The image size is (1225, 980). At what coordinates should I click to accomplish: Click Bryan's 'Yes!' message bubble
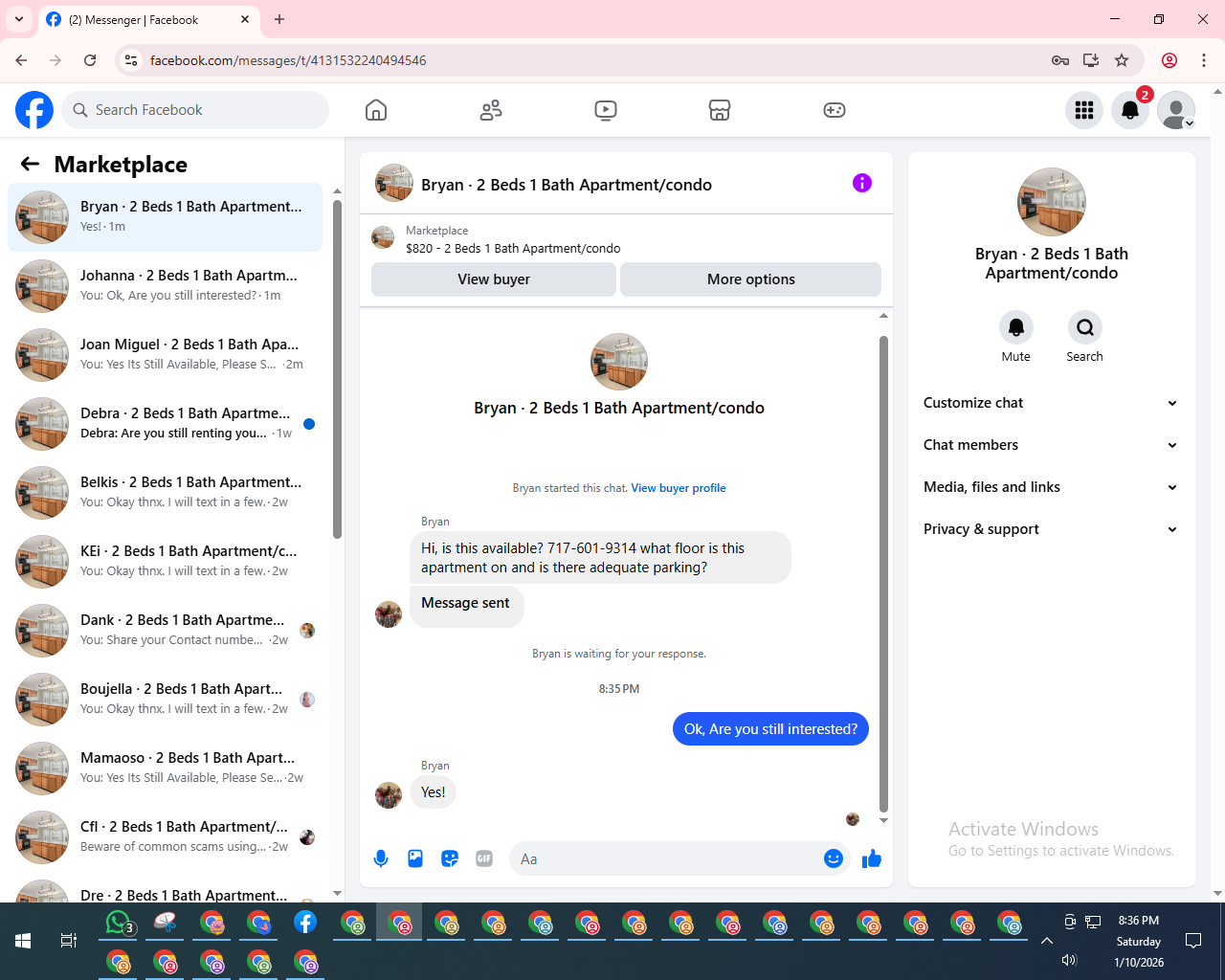coord(434,792)
